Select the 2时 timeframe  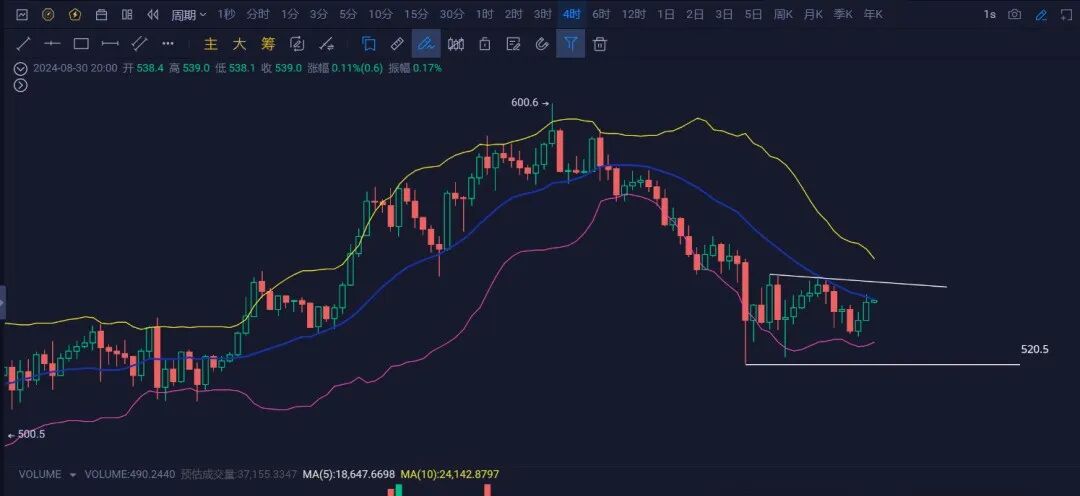pos(513,14)
